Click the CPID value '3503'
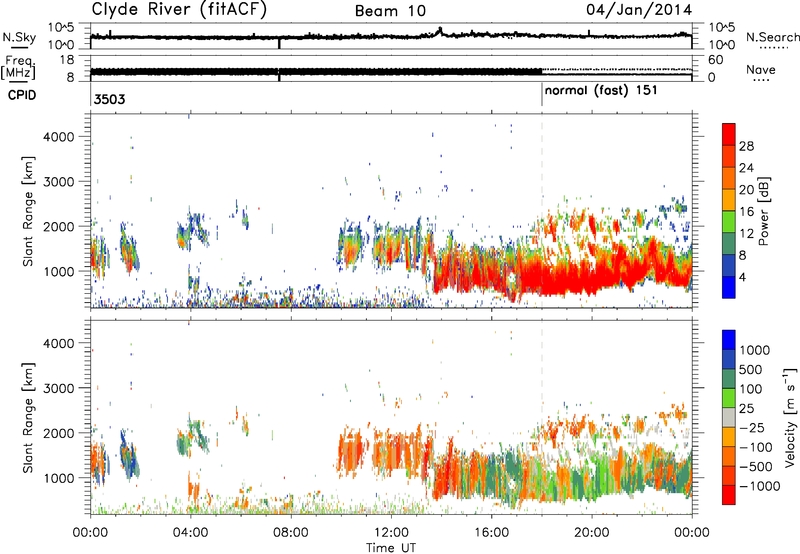Screen dimensions: 800x554 pyautogui.click(x=110, y=99)
